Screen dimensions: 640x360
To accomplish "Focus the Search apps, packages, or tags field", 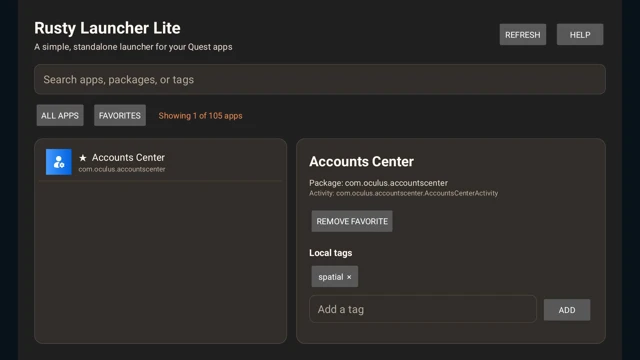I will point(320,80).
